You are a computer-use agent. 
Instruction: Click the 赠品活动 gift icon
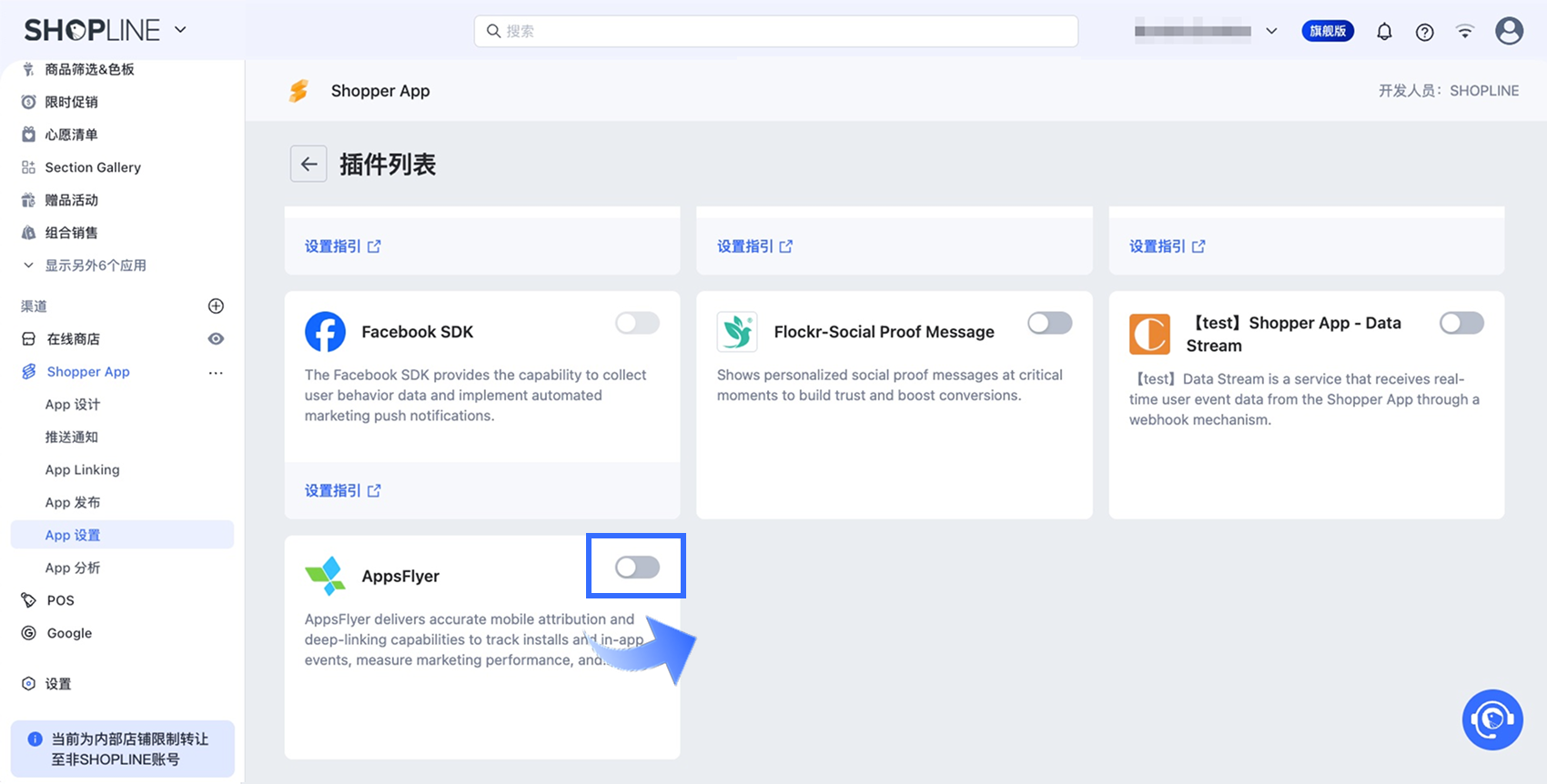[29, 200]
